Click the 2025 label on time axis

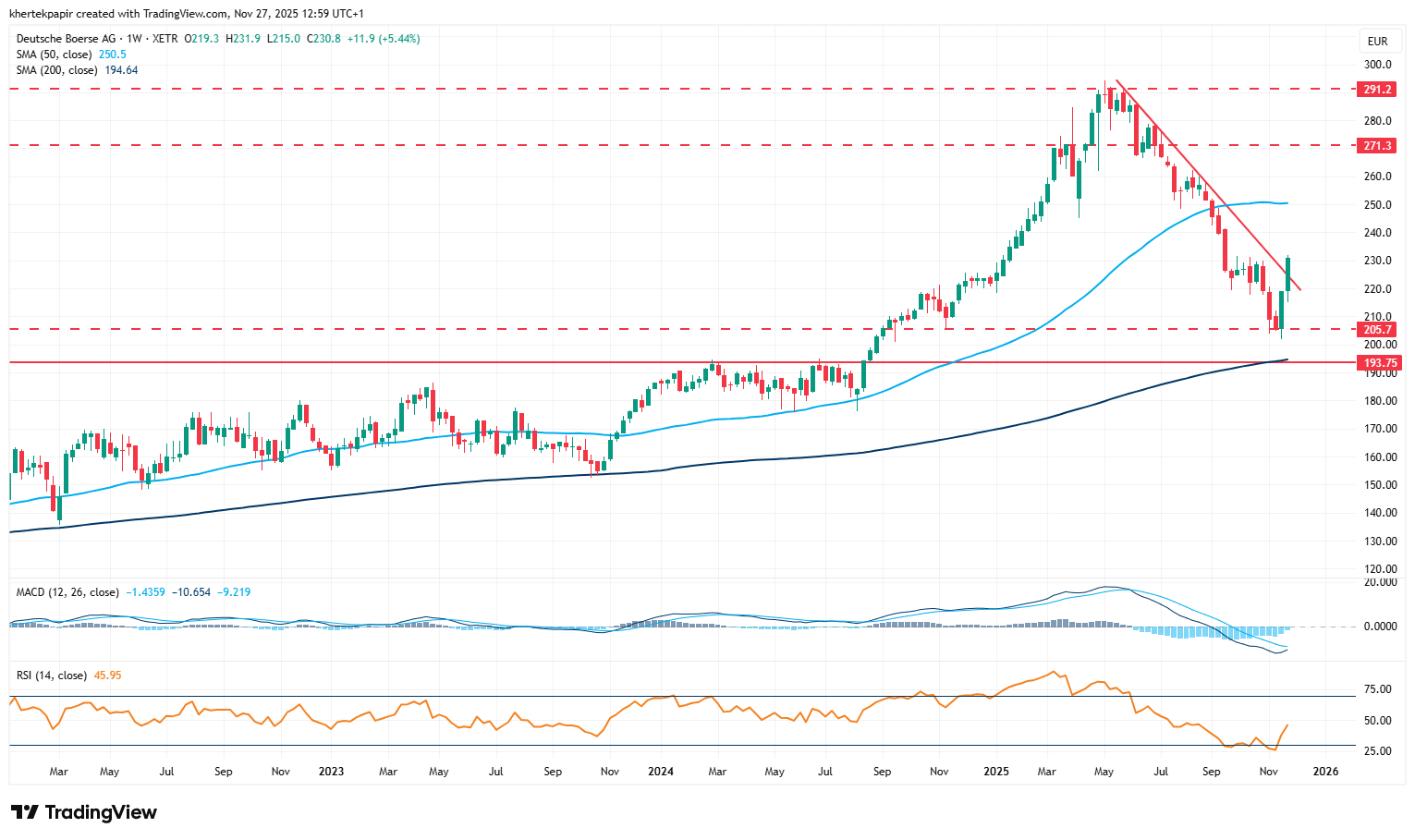point(995,772)
